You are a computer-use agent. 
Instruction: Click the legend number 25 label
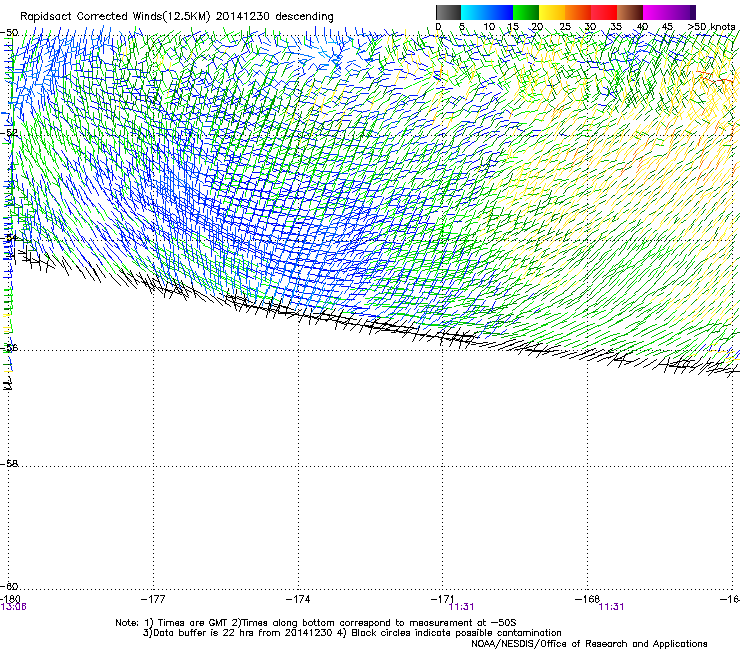(565, 27)
